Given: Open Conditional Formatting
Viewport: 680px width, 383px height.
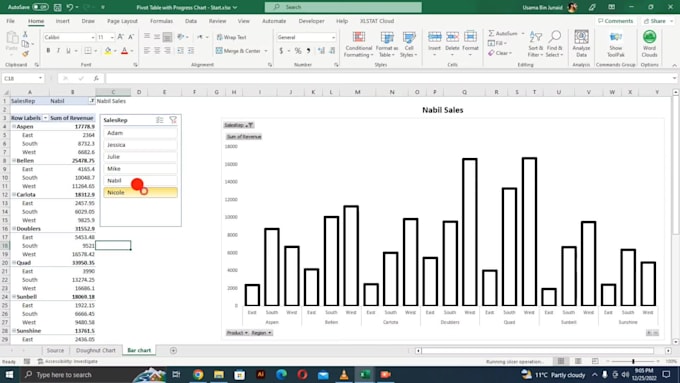Looking at the screenshot, I should [359, 44].
